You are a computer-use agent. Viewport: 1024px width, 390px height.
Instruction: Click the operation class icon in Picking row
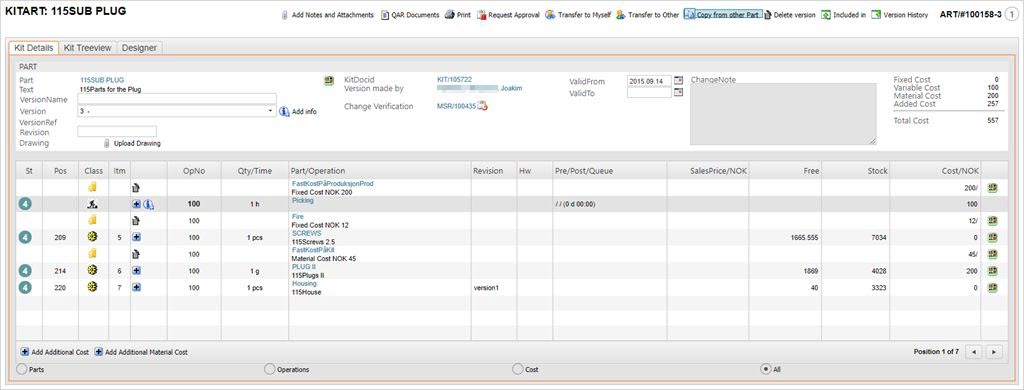93,204
